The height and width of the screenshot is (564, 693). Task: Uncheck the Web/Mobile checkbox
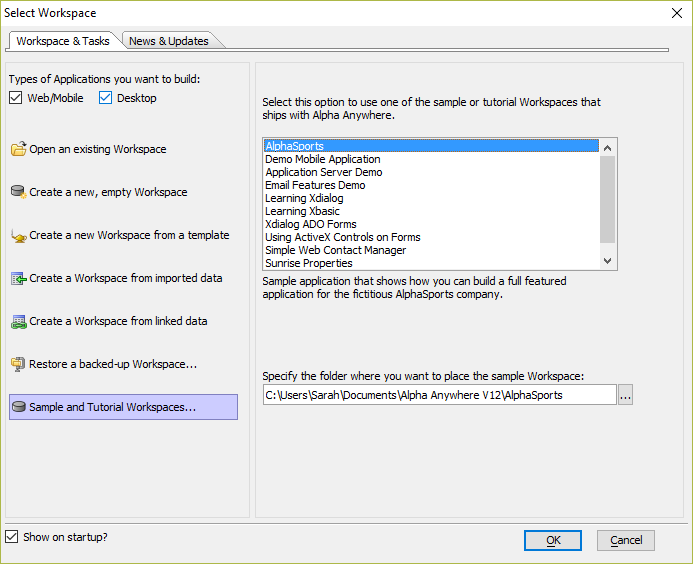[x=15, y=98]
